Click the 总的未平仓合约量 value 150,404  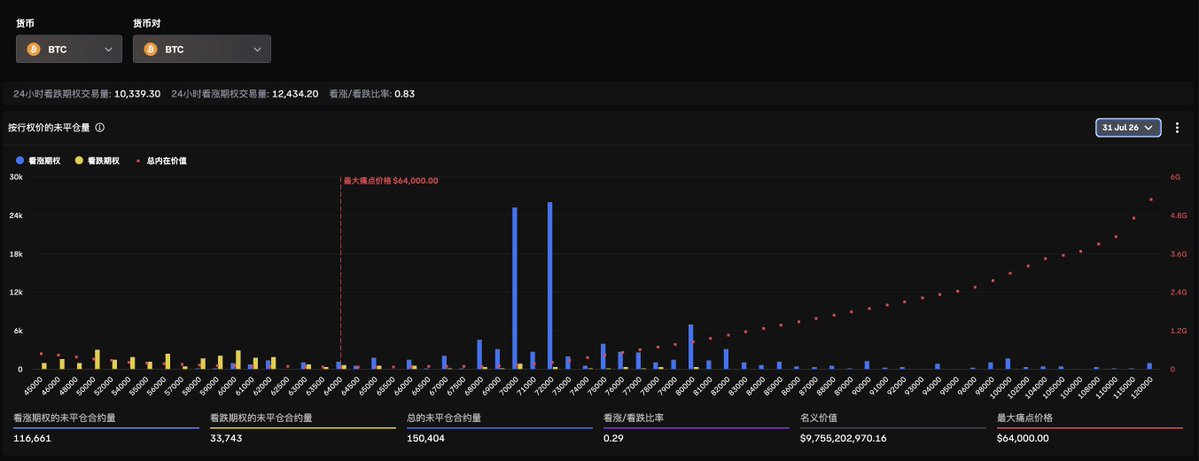coord(425,438)
